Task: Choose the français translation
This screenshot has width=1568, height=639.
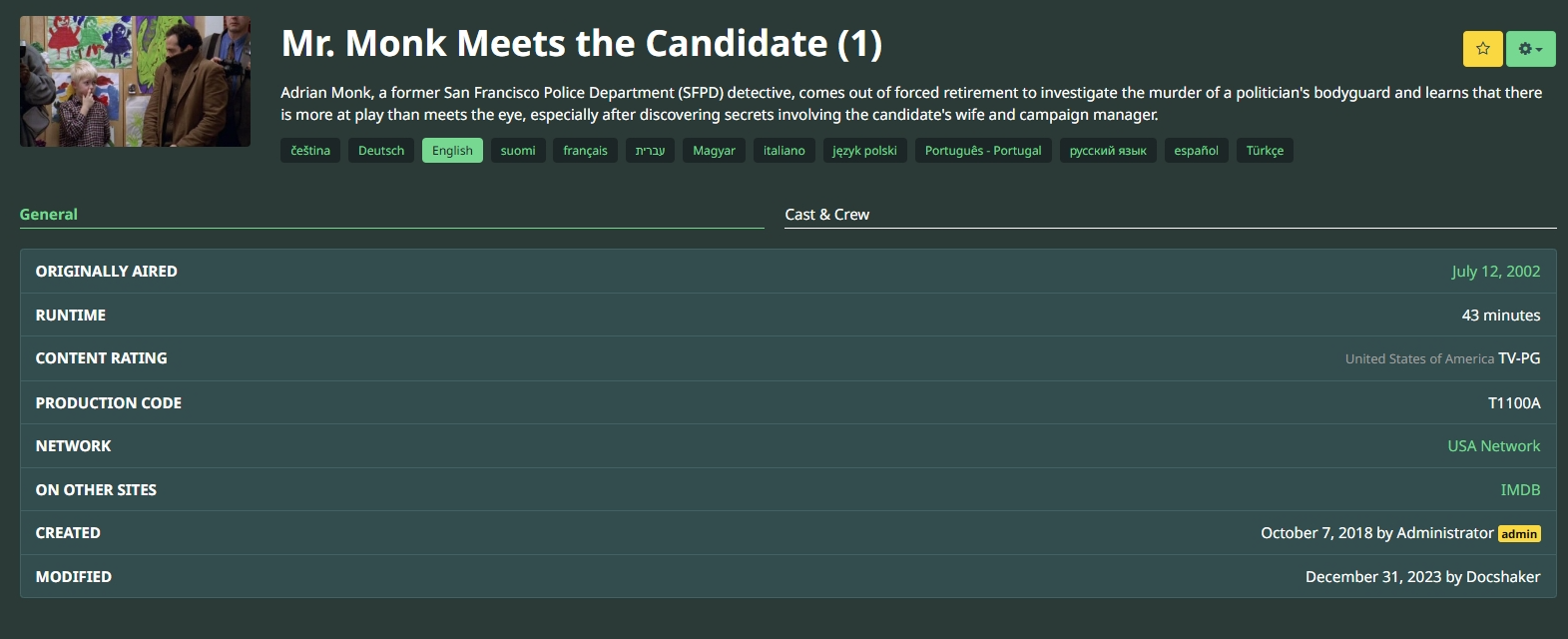Action: pos(585,151)
